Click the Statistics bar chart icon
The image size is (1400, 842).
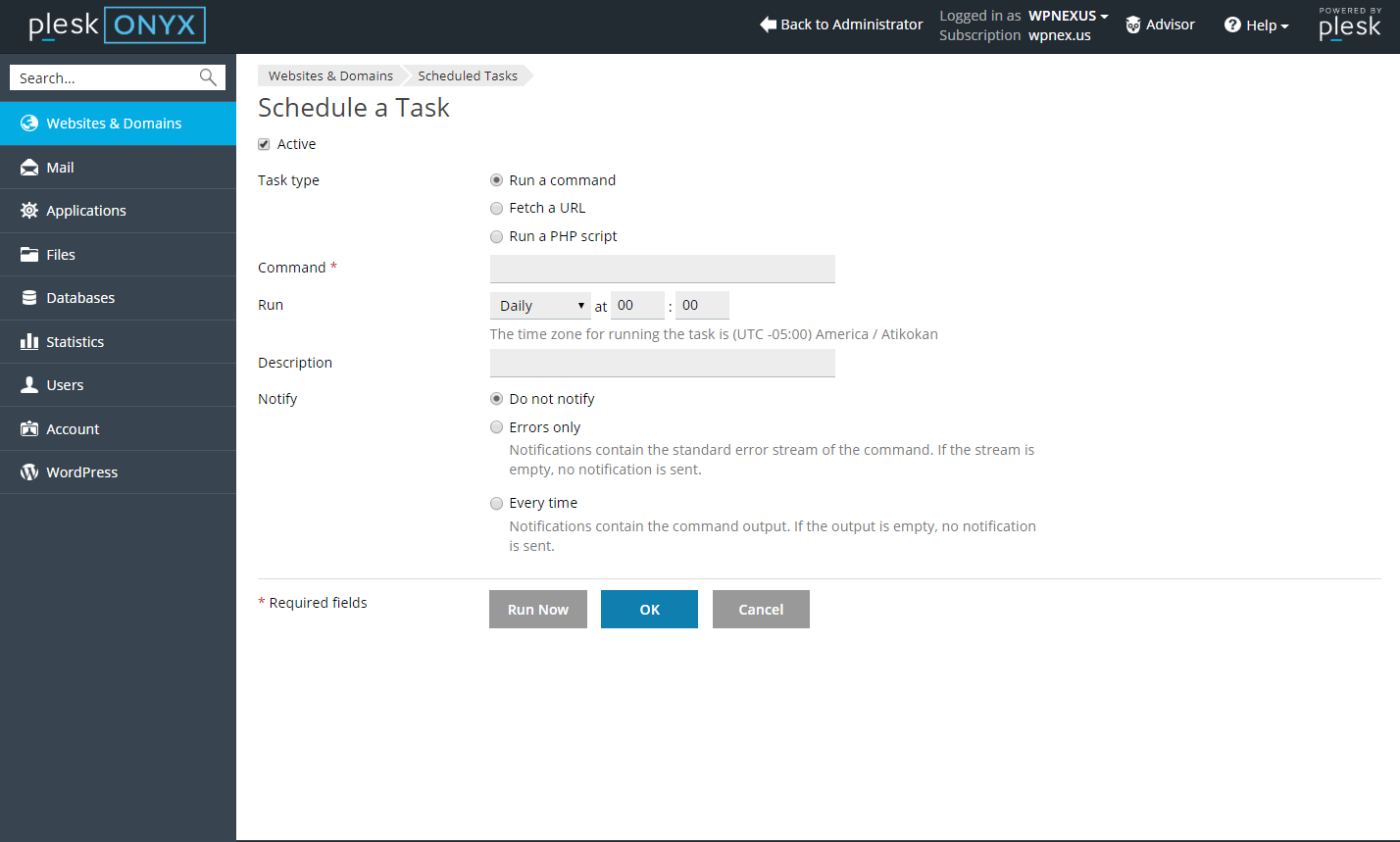[x=29, y=342]
